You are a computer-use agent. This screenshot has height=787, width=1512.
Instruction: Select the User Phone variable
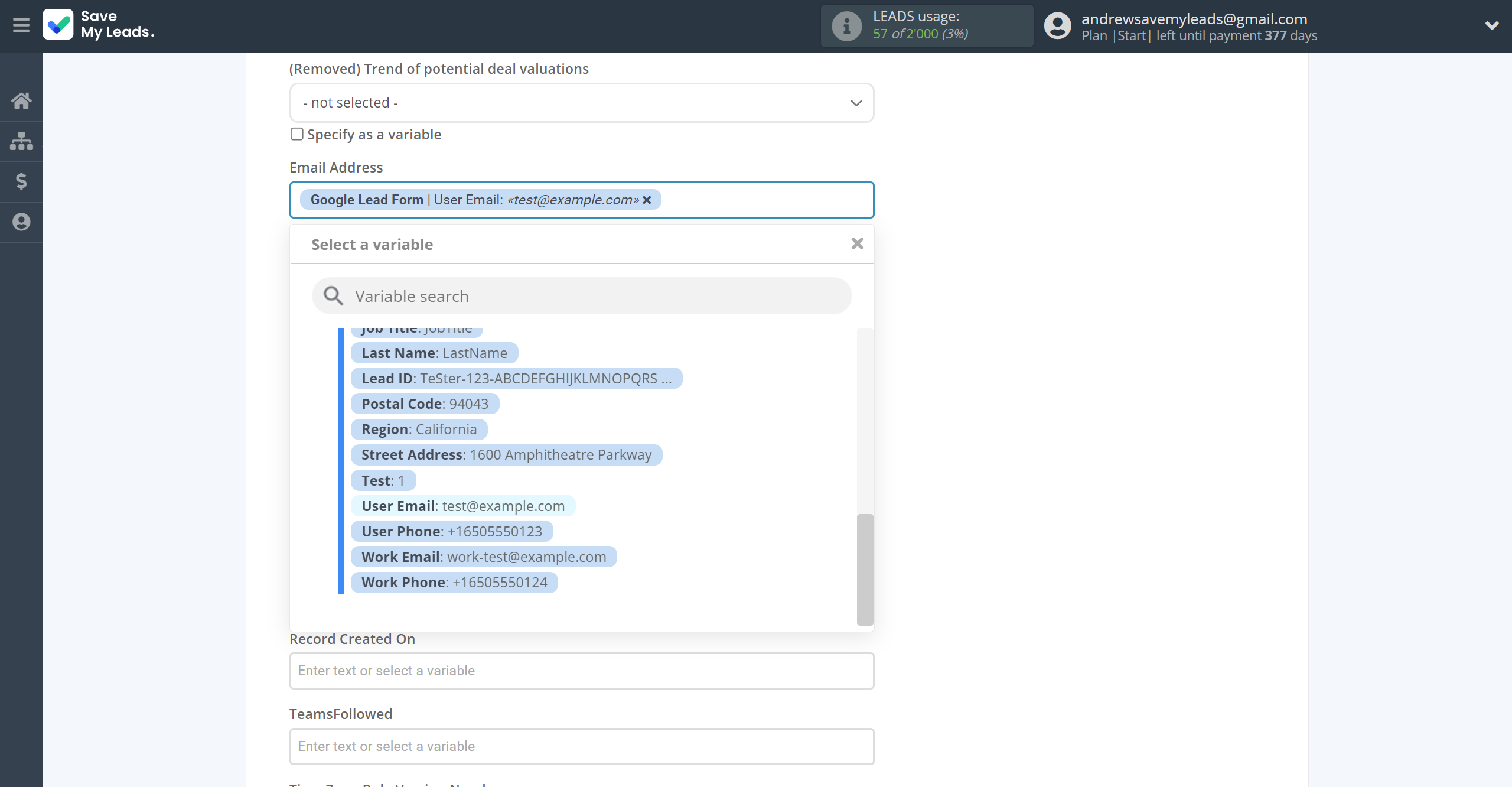coord(452,532)
